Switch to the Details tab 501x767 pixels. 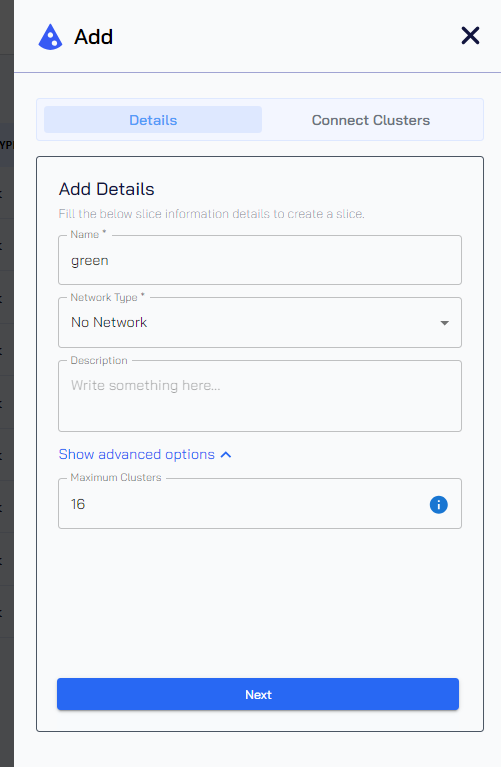[153, 120]
